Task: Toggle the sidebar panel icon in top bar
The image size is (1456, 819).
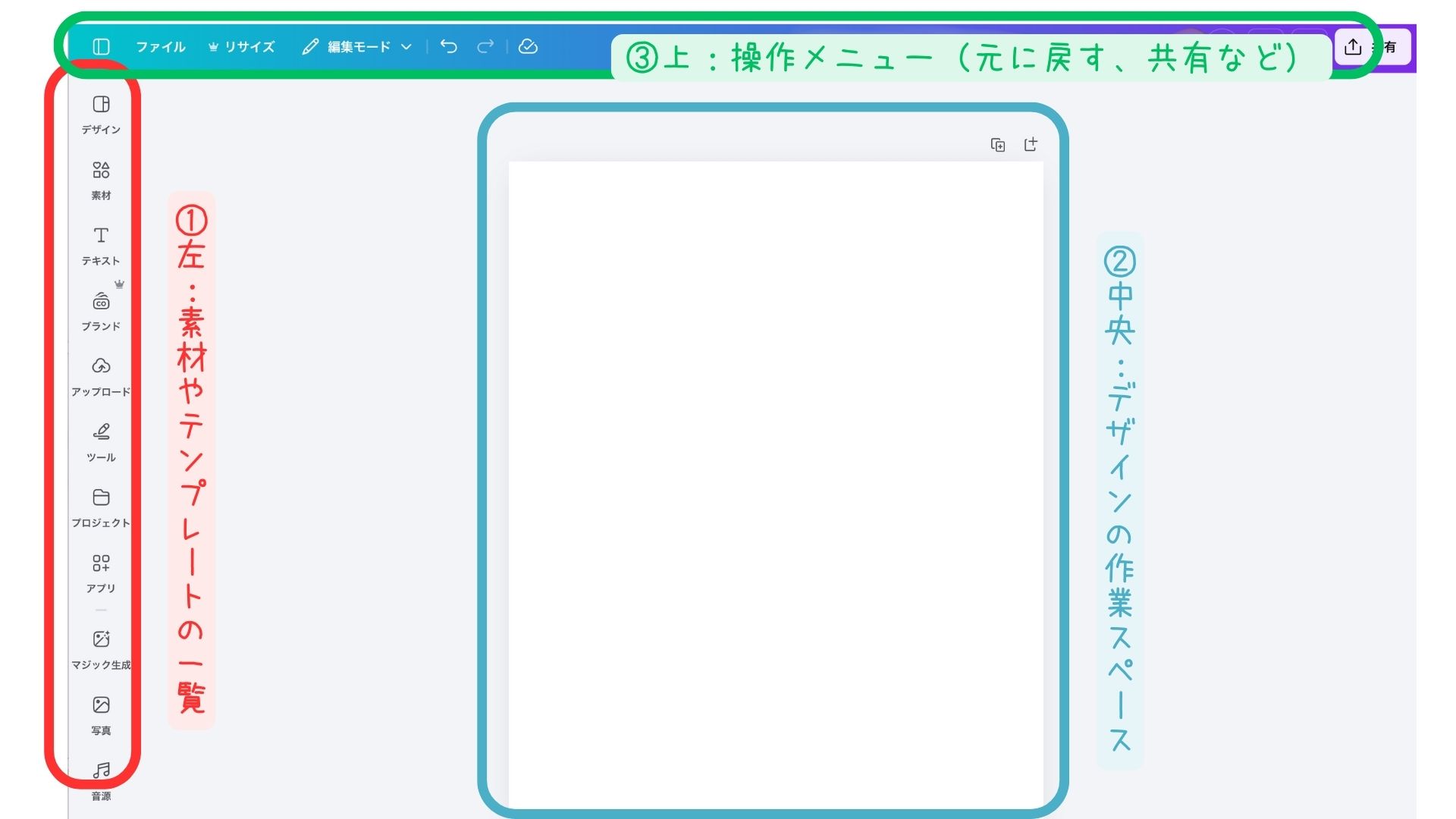Action: [x=101, y=47]
